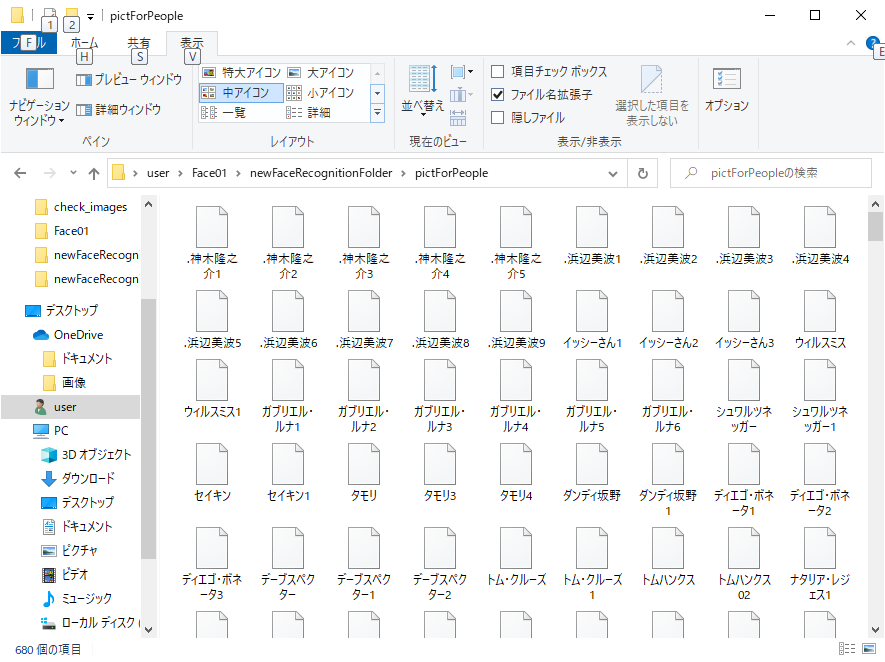Go back with the Back arrow
This screenshot has width=885, height=662.
click(20, 173)
